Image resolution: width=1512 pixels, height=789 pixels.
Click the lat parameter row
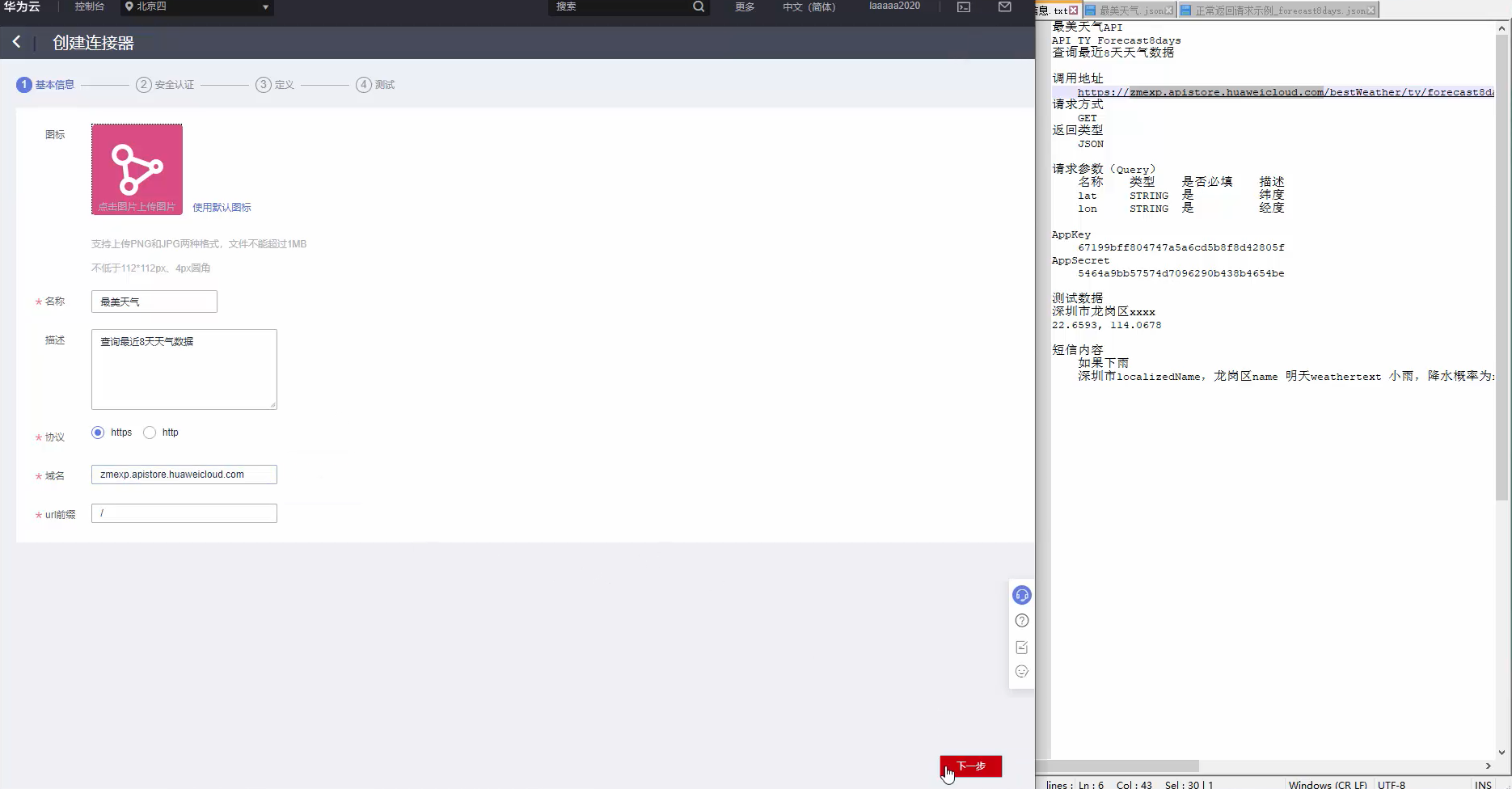click(1181, 196)
